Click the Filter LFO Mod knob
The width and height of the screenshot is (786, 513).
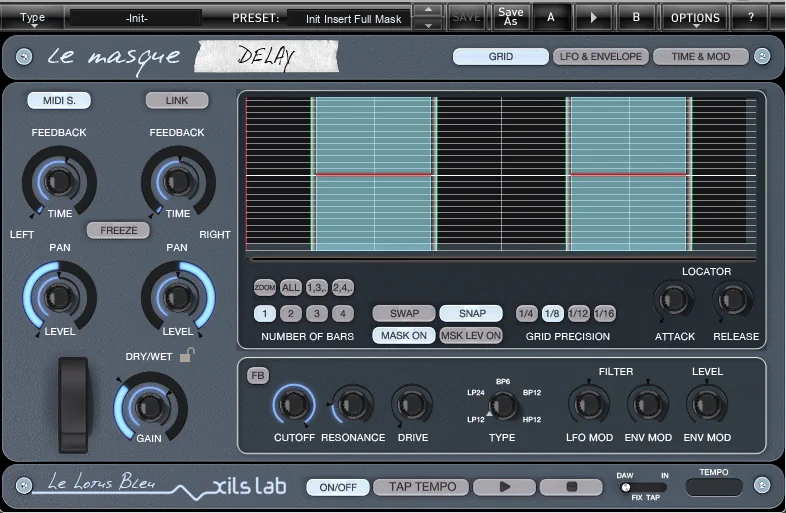tap(588, 404)
